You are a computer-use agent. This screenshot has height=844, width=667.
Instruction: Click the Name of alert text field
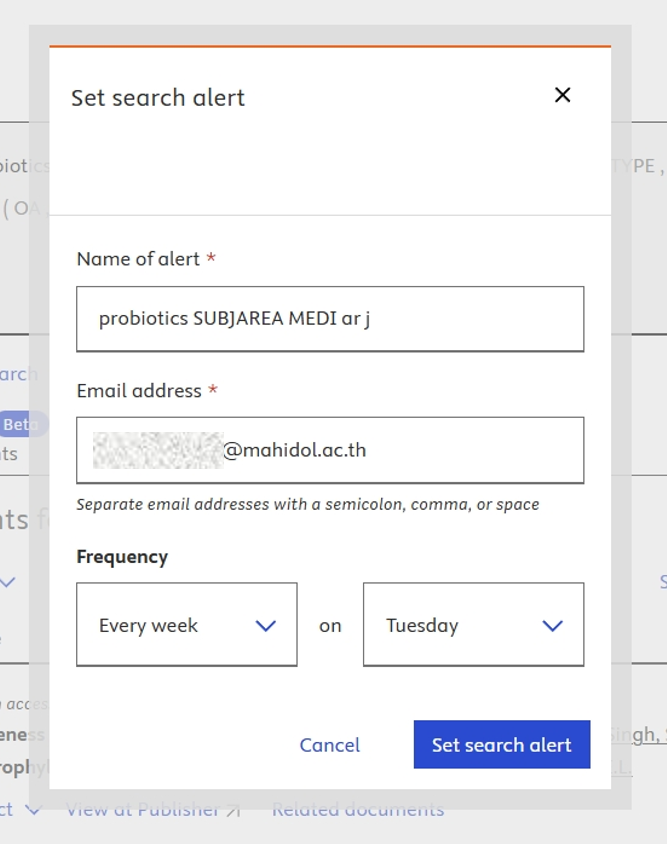[x=330, y=319]
